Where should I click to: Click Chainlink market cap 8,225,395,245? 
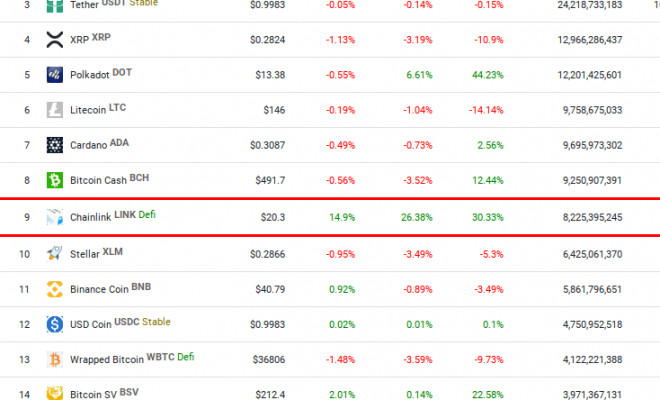tap(593, 217)
